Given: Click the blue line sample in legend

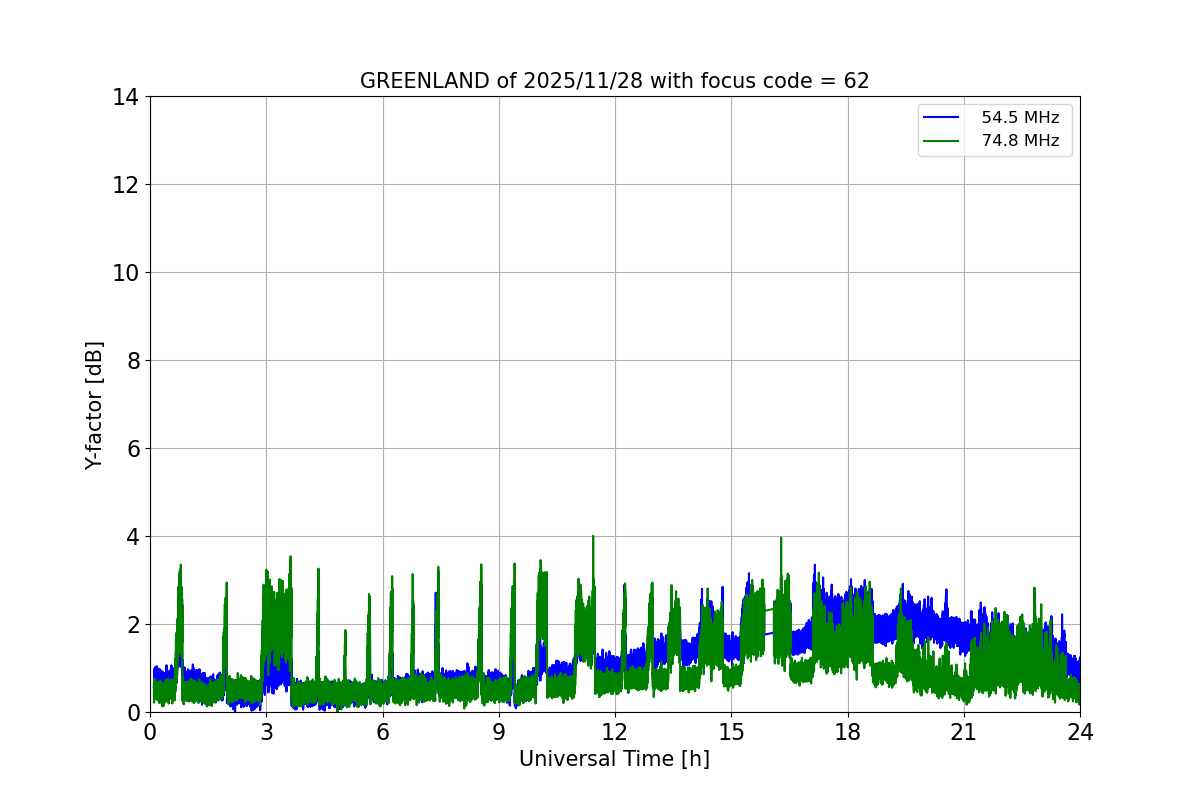Looking at the screenshot, I should click(943, 118).
